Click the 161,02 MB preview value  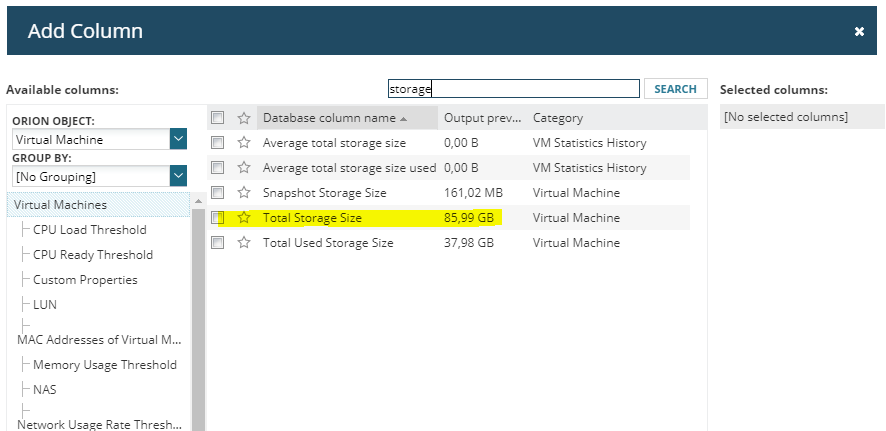pos(473,193)
